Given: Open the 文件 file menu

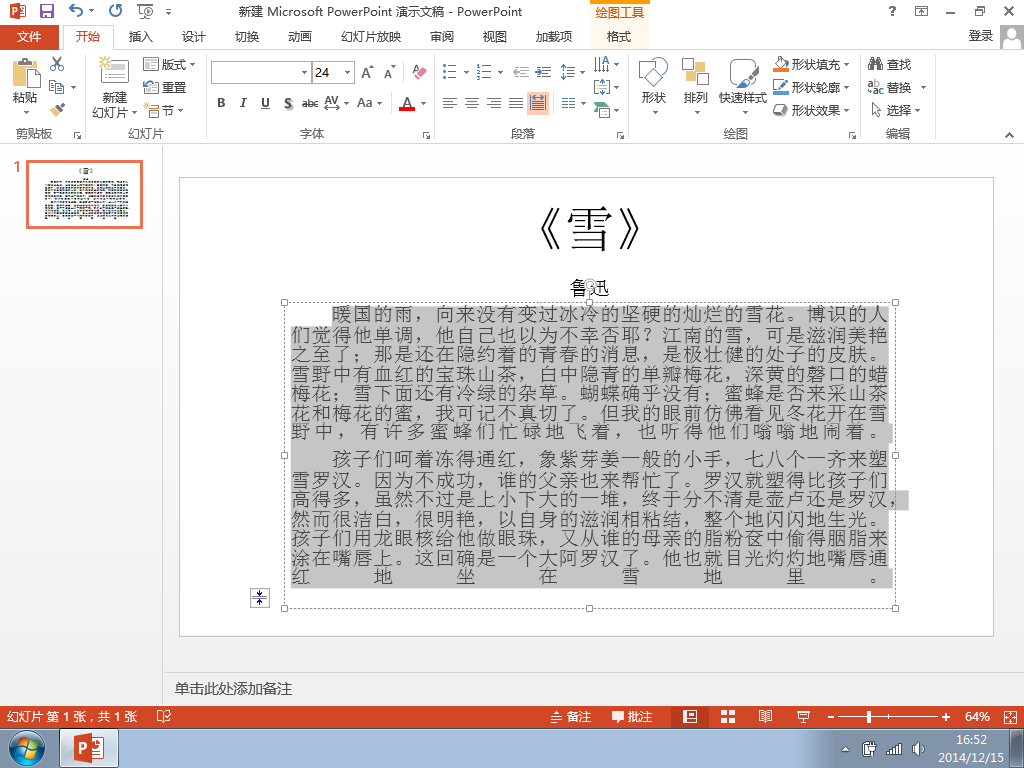Looking at the screenshot, I should 29,37.
